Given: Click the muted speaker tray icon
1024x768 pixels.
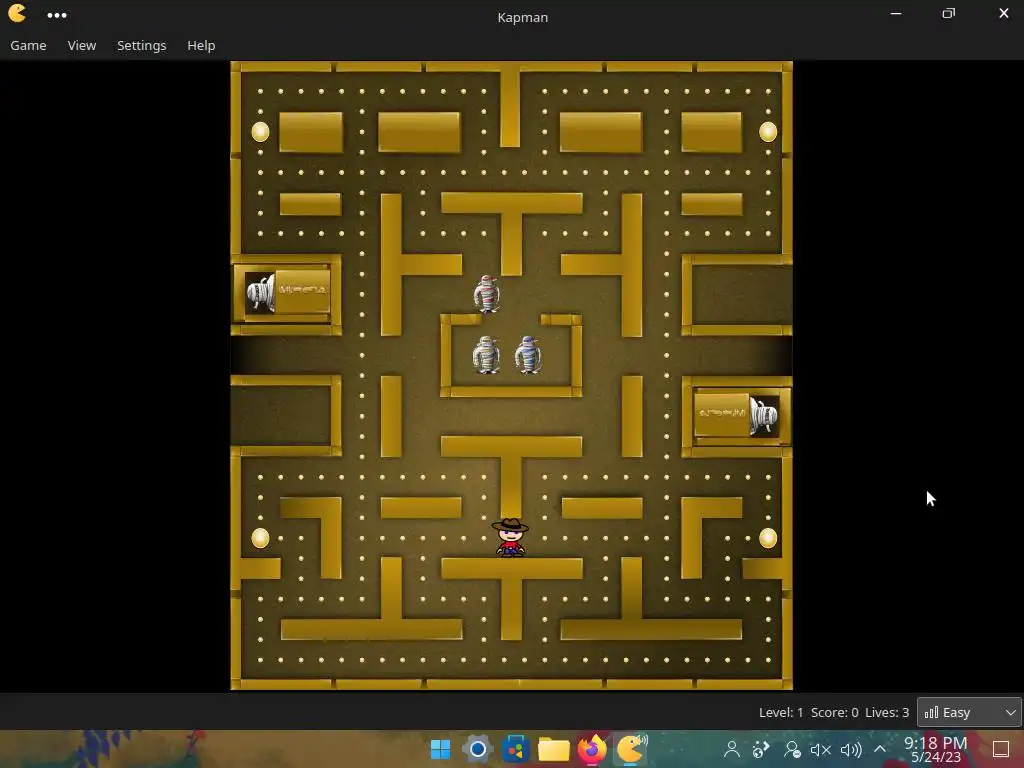Looking at the screenshot, I should click(x=821, y=750).
